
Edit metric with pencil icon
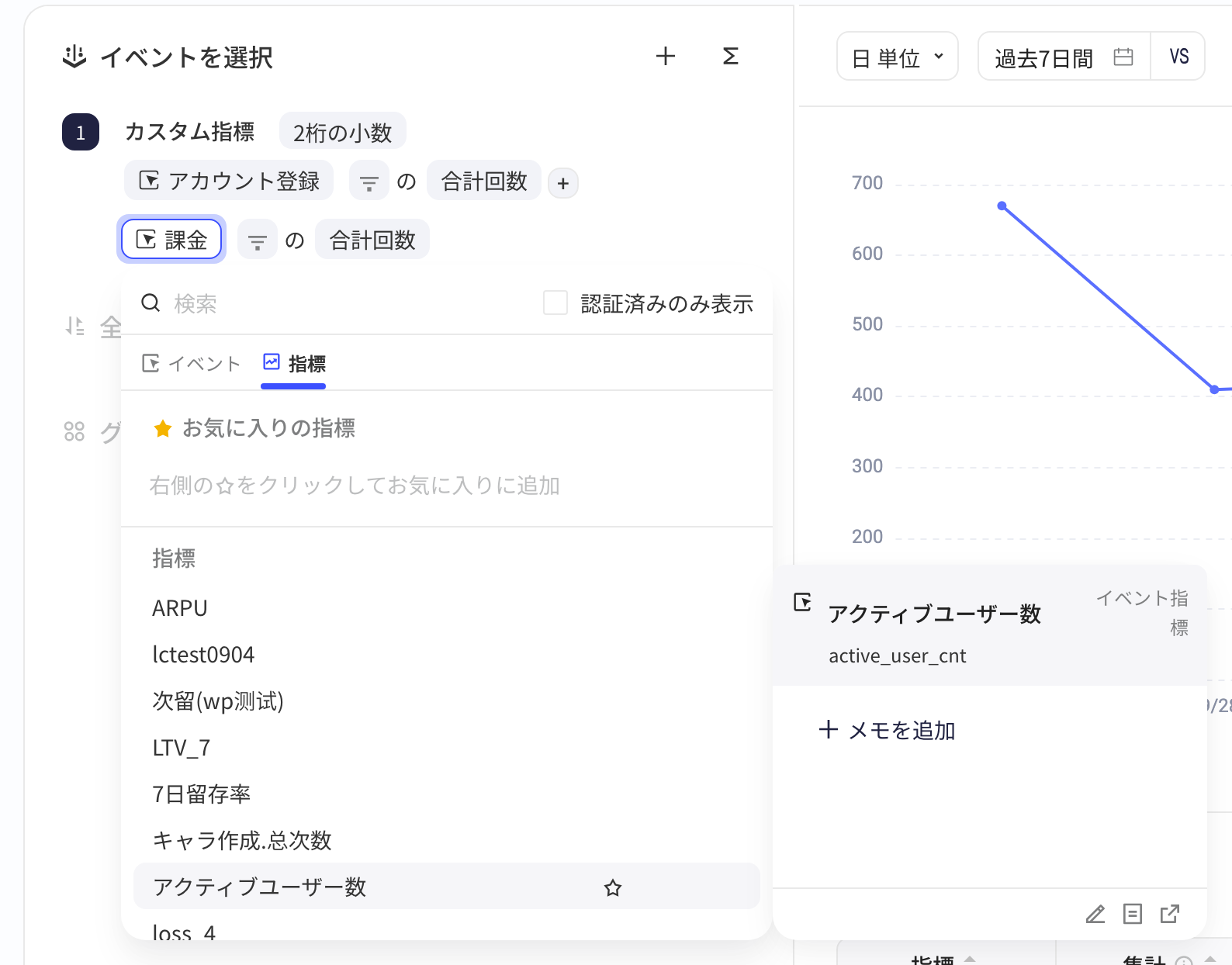tap(1095, 914)
